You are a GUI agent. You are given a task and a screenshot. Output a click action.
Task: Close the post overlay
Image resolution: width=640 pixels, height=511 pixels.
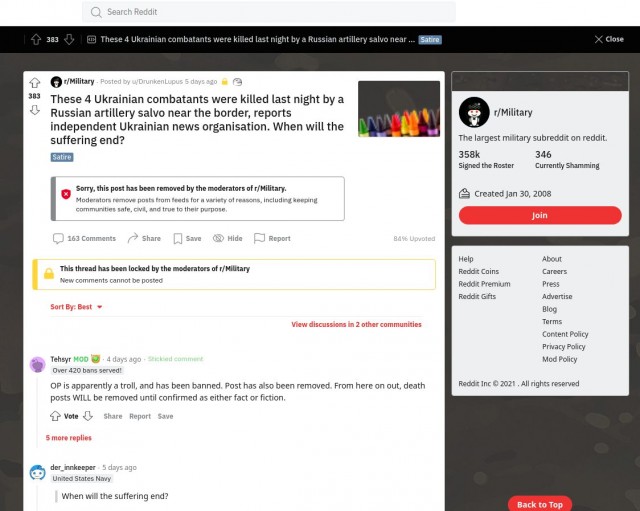click(609, 39)
